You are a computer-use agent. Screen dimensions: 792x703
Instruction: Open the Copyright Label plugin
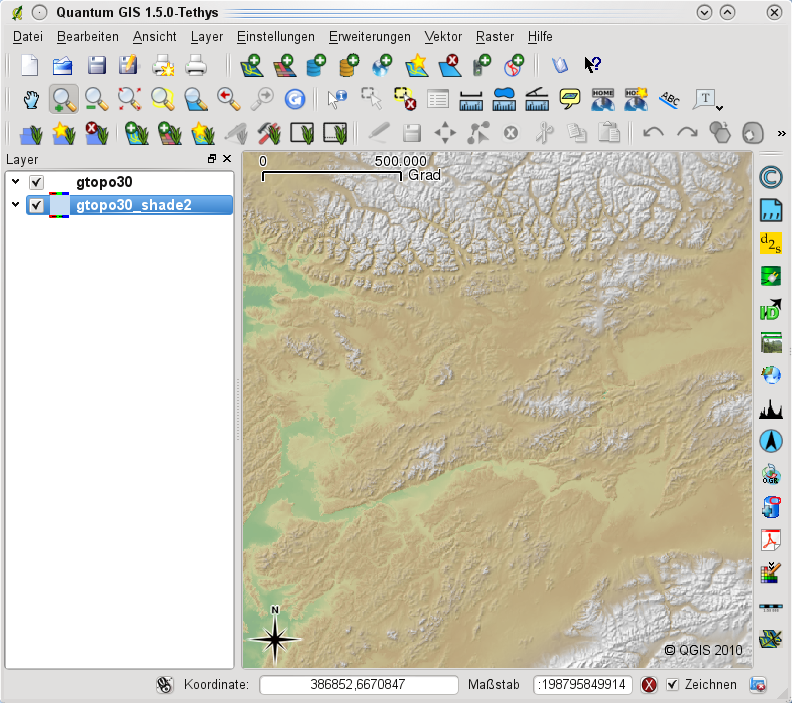771,177
